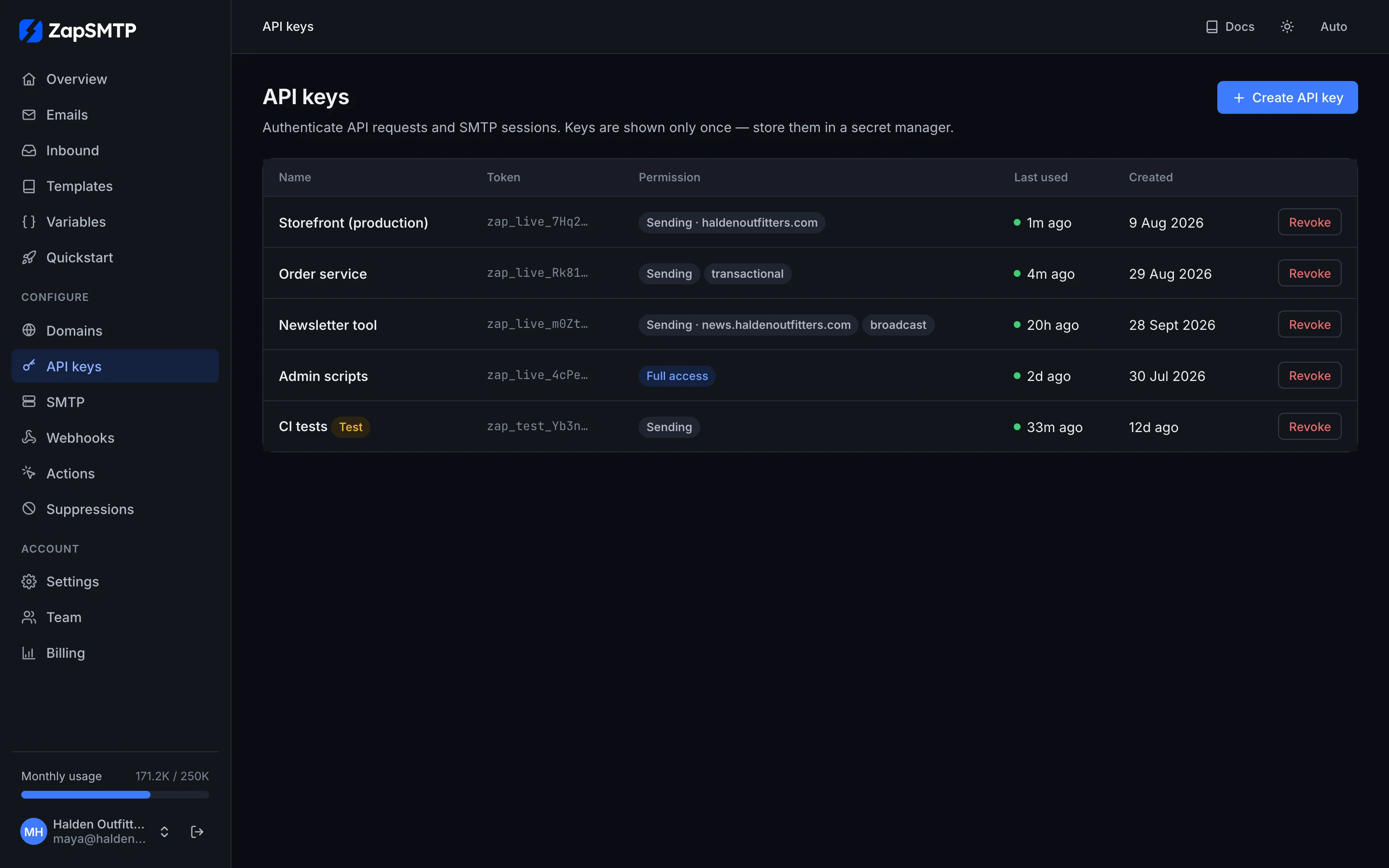1389x868 pixels.
Task: Revoke the Order service key
Action: [1309, 273]
